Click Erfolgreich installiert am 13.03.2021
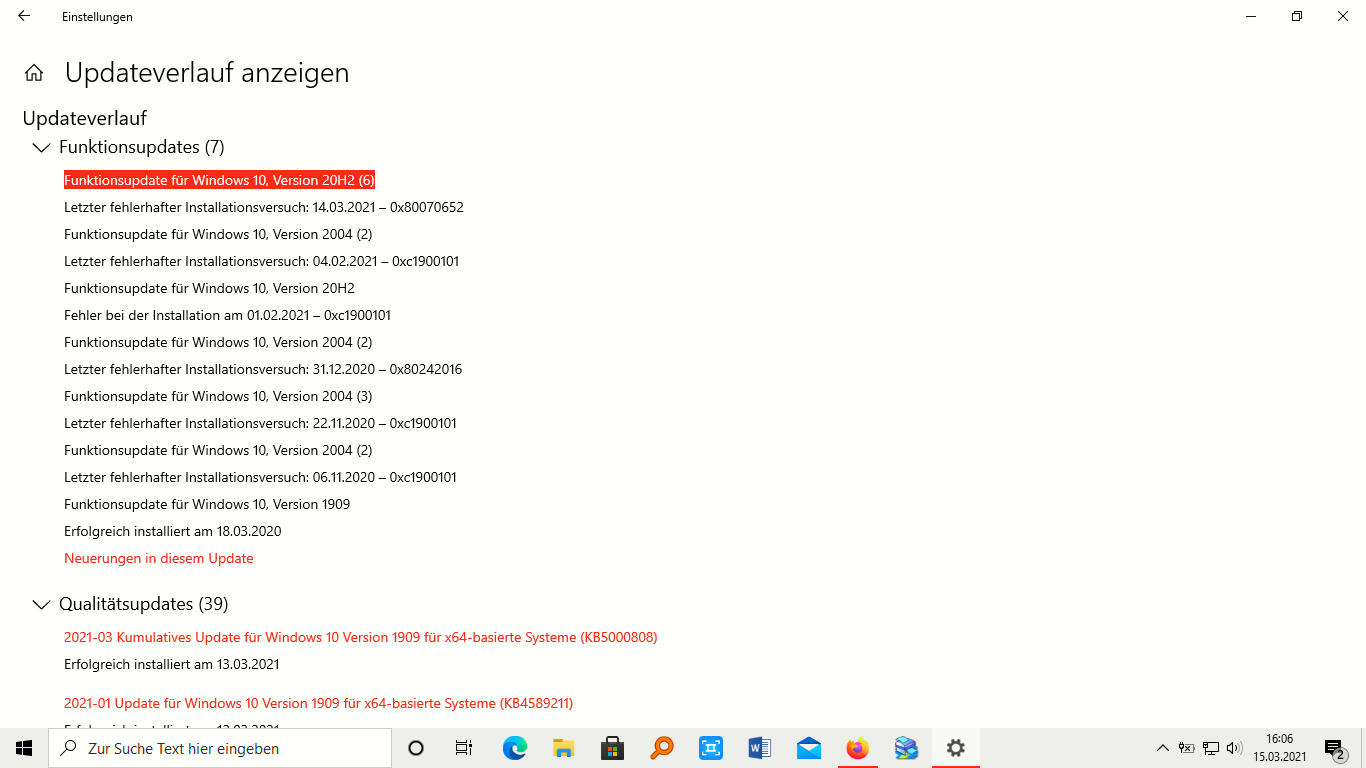 coord(172,664)
